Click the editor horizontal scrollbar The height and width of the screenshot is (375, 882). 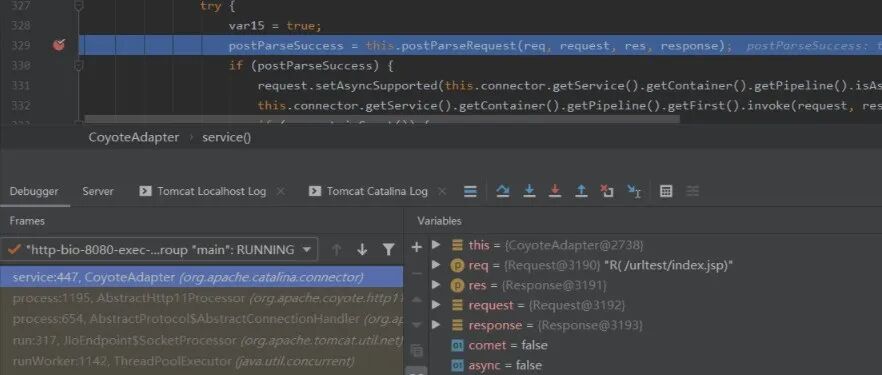382,119
